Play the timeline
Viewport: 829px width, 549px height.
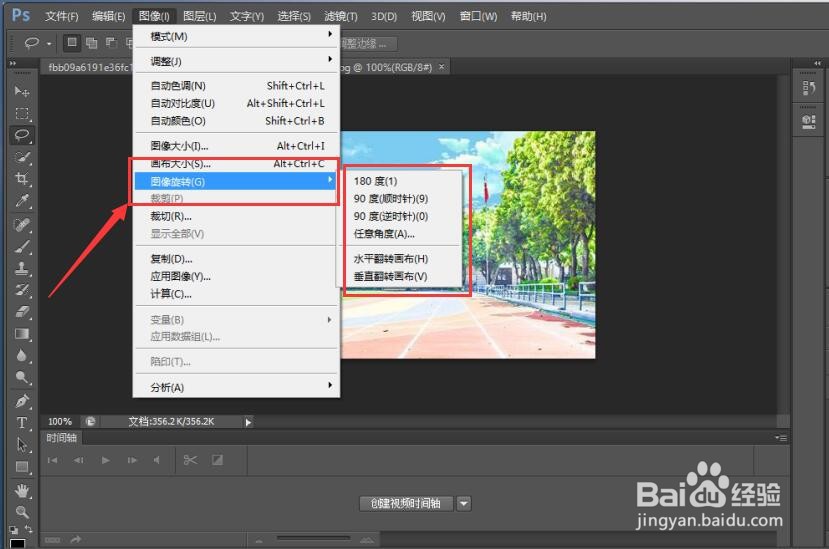(105, 460)
